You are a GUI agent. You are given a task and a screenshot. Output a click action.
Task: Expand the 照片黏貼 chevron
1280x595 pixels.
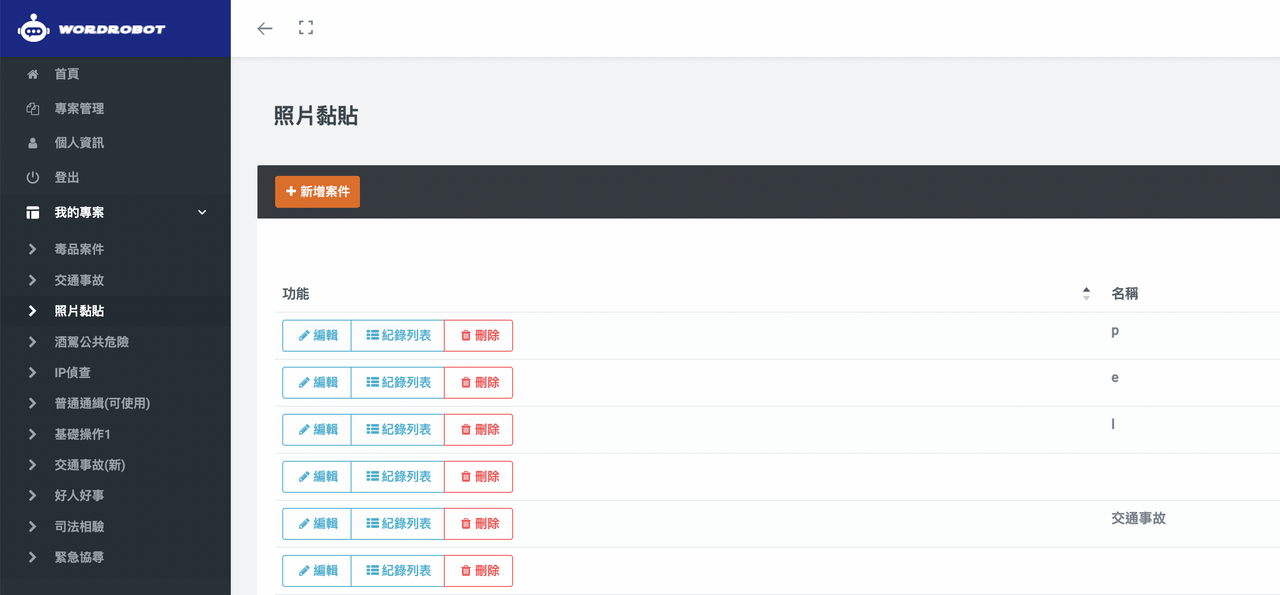pos(33,311)
